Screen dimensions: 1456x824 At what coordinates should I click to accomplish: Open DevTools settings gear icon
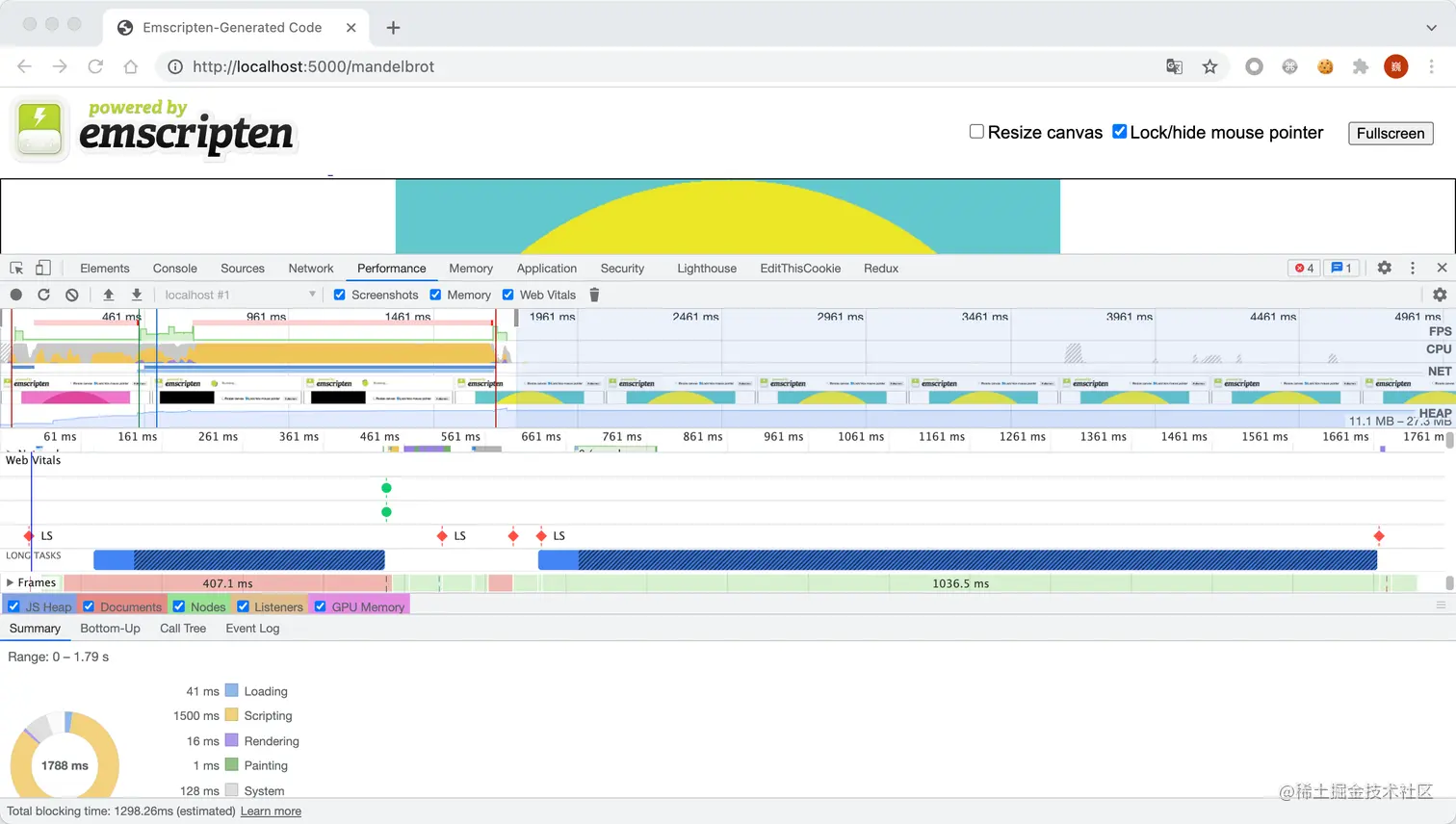[x=1384, y=268]
